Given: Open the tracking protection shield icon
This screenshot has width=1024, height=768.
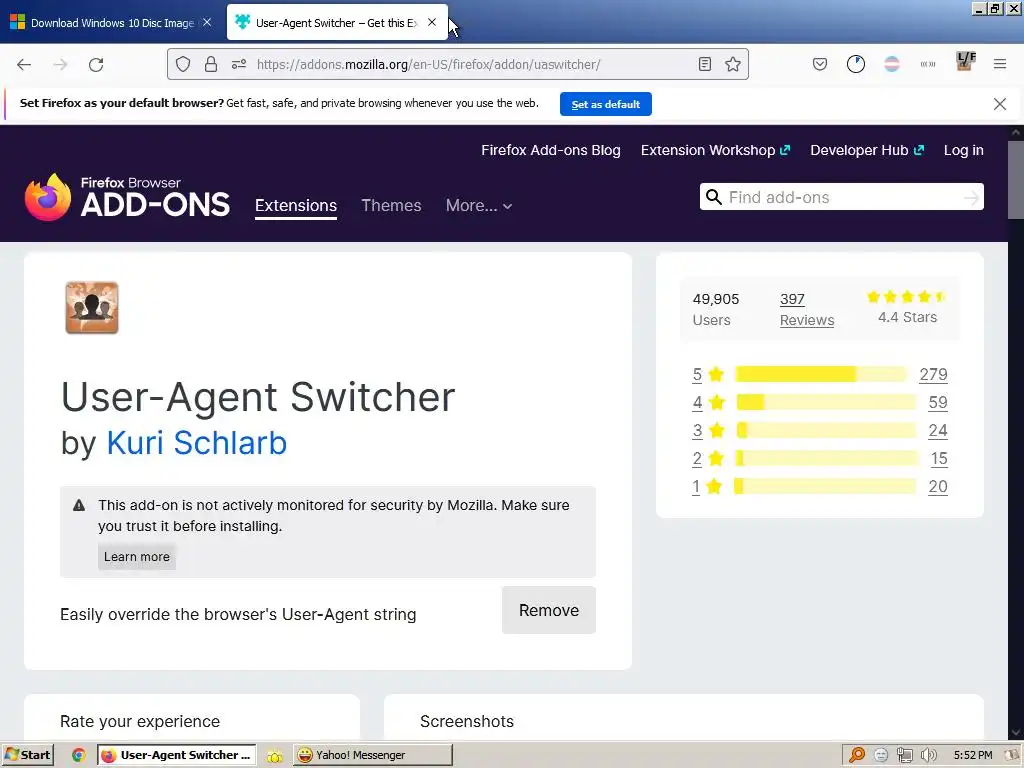Looking at the screenshot, I should click(x=183, y=64).
